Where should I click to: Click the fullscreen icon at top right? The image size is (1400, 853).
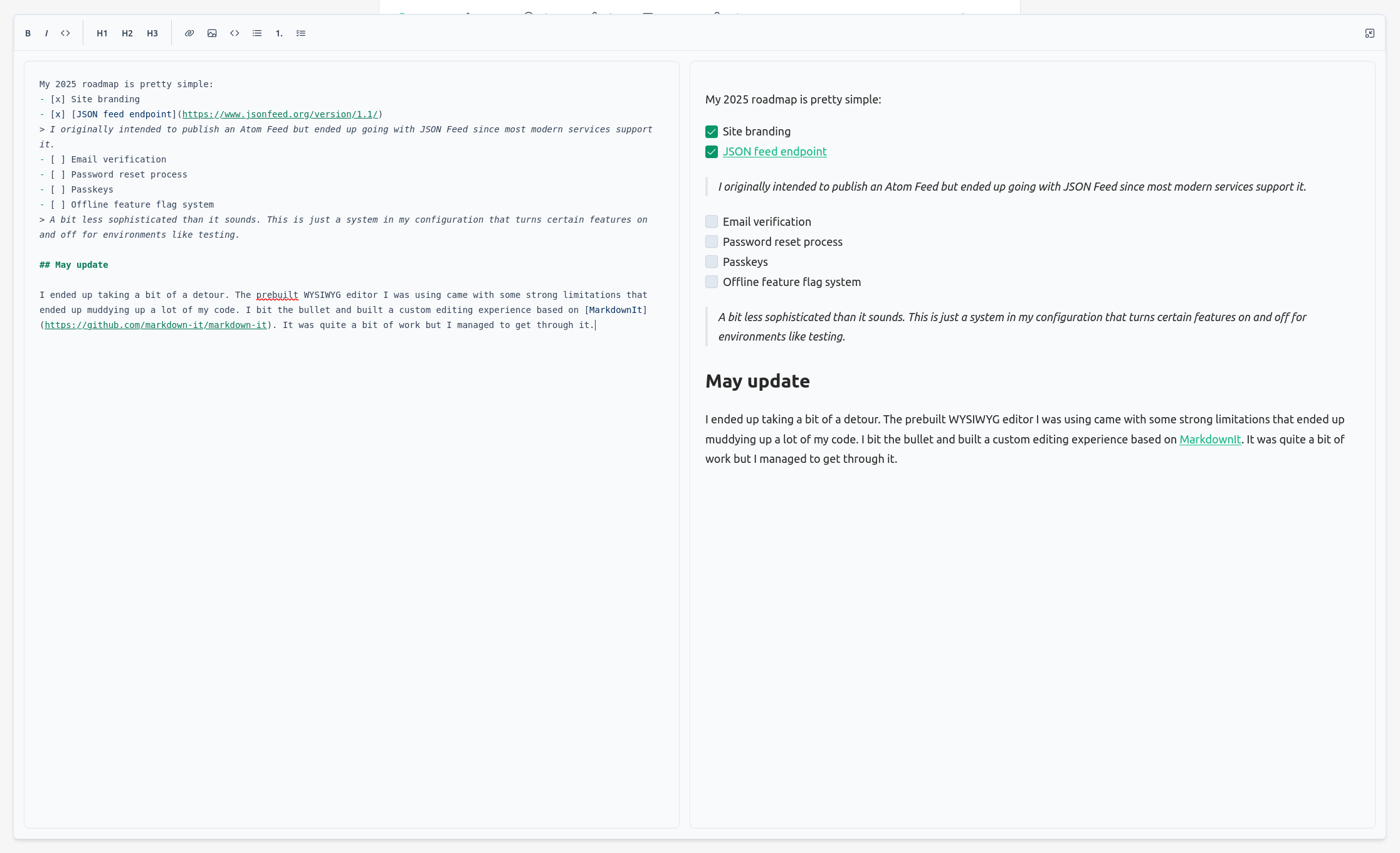(x=1370, y=33)
